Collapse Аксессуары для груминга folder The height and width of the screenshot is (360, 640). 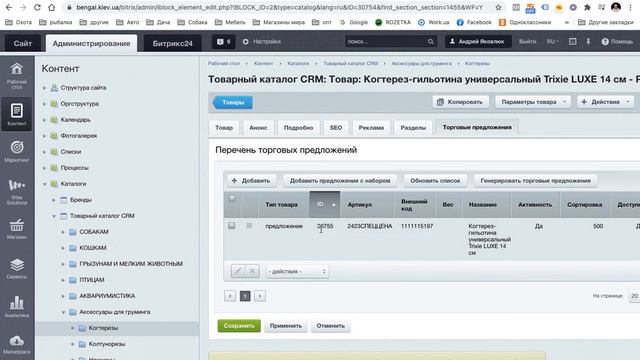point(63,312)
